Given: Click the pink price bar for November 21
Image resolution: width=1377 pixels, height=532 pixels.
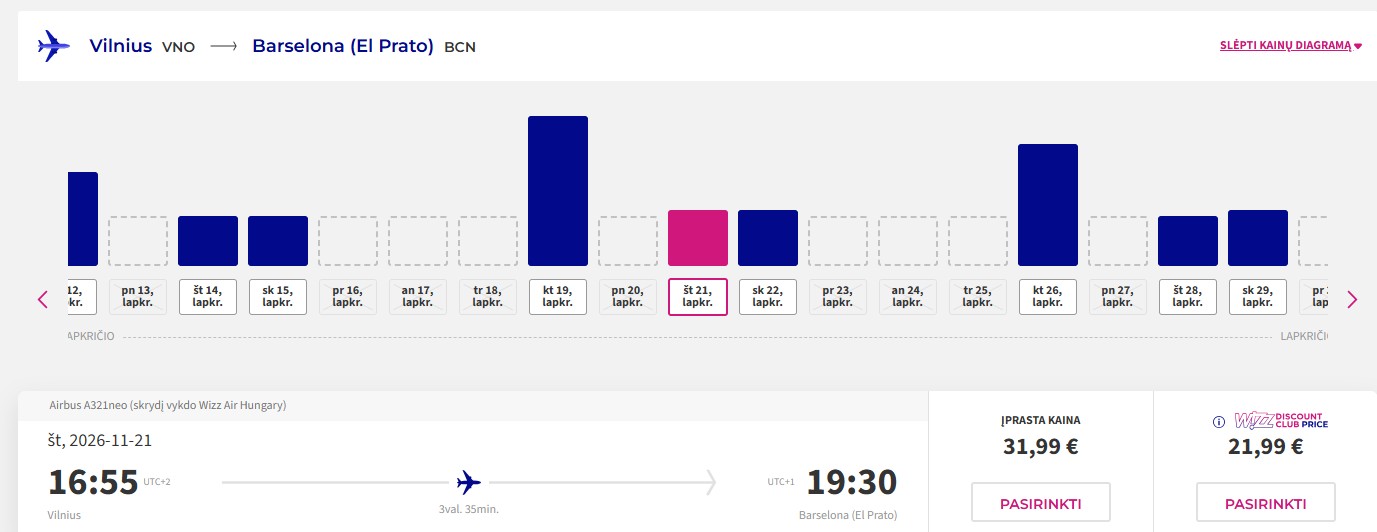Looking at the screenshot, I should pos(698,238).
